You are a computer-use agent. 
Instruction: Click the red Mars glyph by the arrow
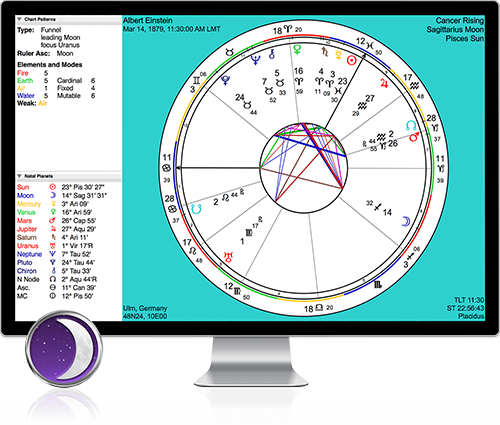coord(414,137)
